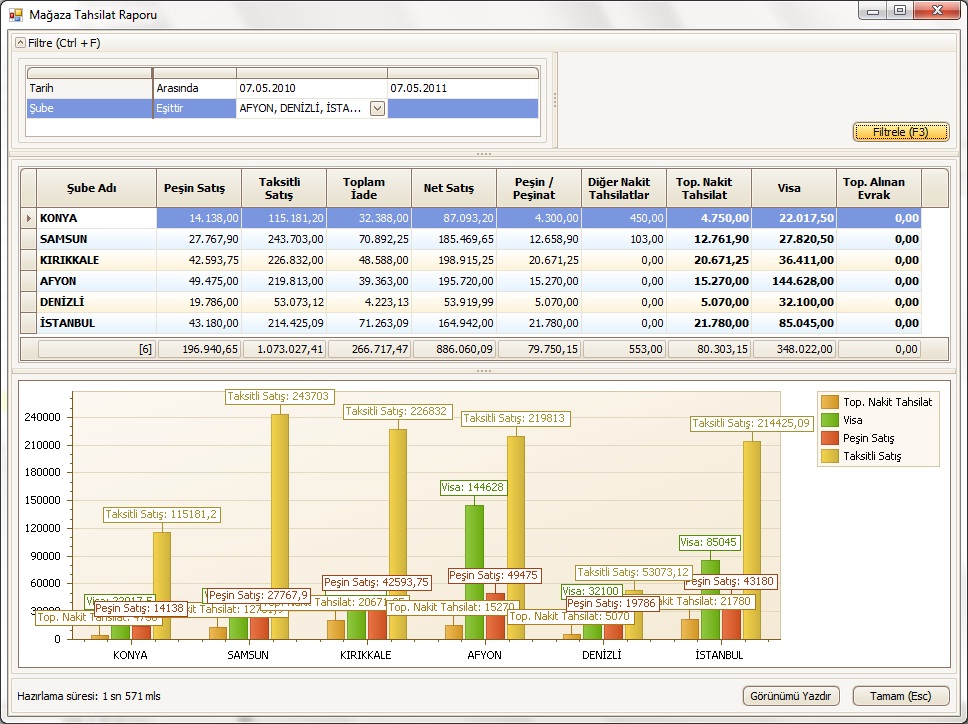Image resolution: width=968 pixels, height=724 pixels.
Task: Edit the end date 07.05.2011 field
Action: tap(462, 88)
